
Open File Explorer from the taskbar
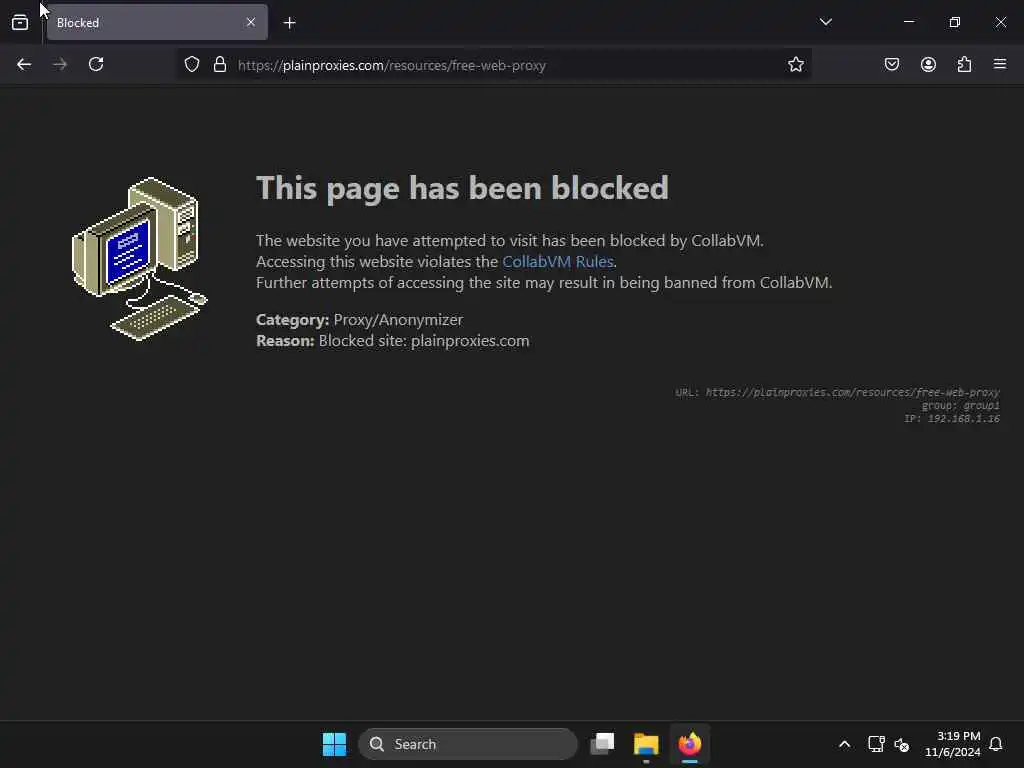coord(646,744)
